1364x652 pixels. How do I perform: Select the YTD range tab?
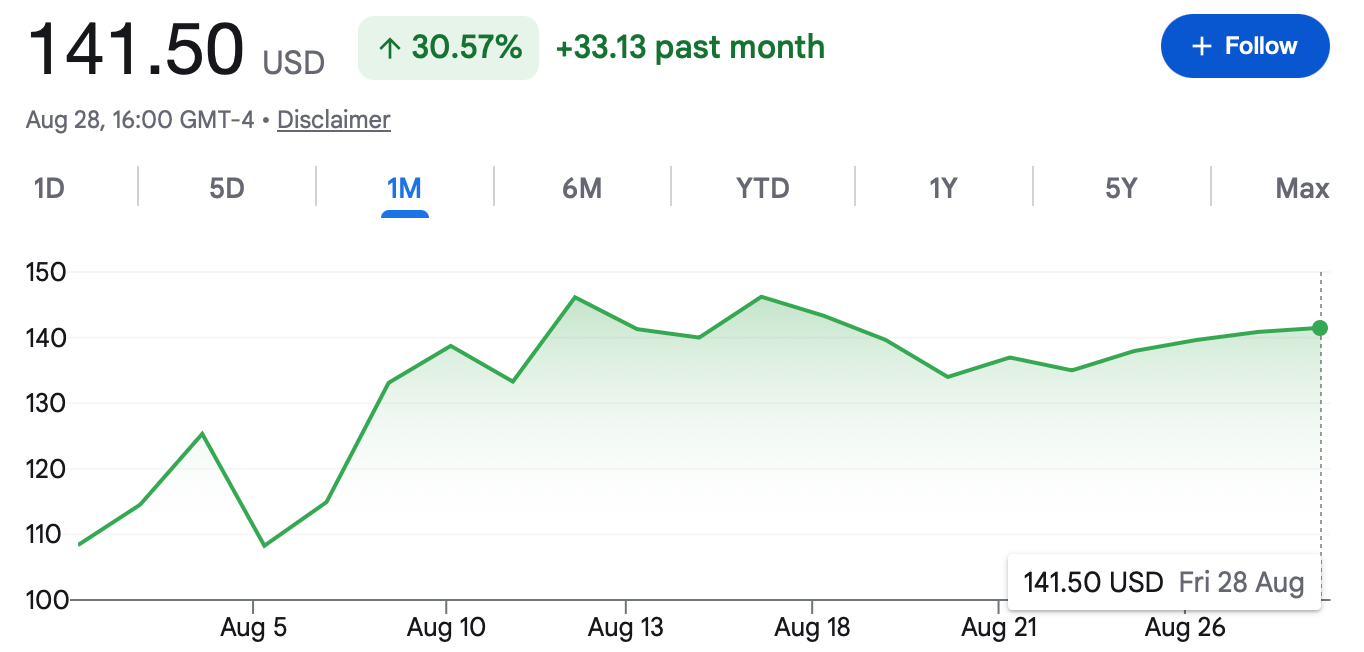coord(763,188)
